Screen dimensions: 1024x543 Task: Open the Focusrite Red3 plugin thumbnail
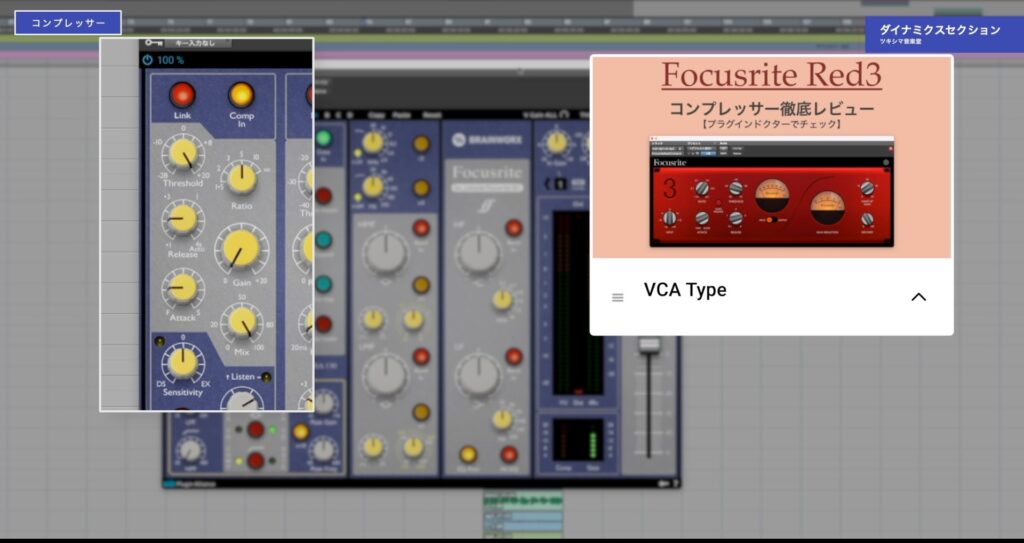(x=771, y=191)
